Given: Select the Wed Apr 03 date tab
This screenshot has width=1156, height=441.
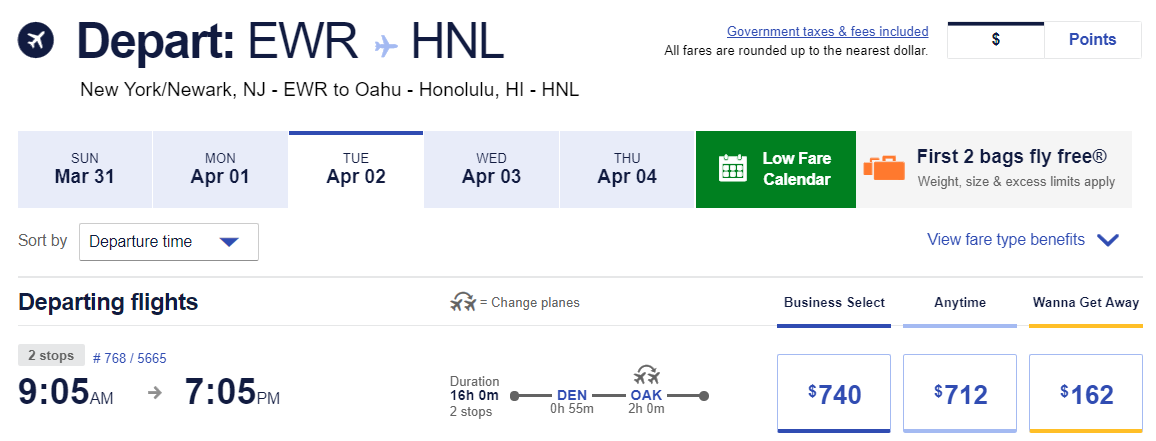Looking at the screenshot, I should pos(491,169).
